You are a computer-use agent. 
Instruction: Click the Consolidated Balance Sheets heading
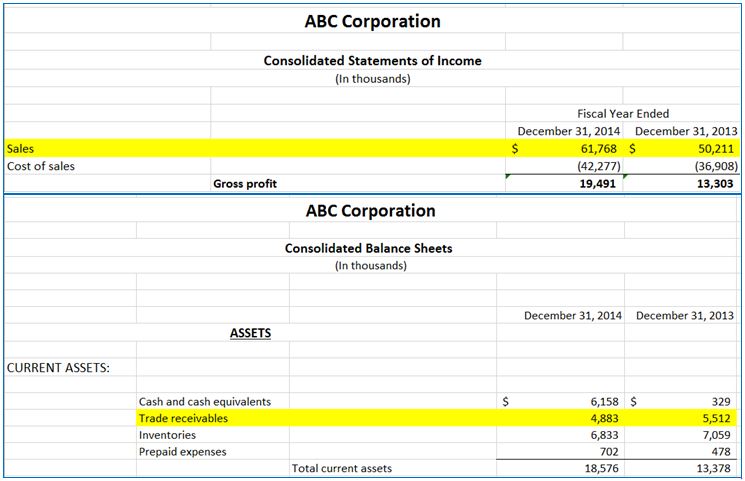[368, 249]
